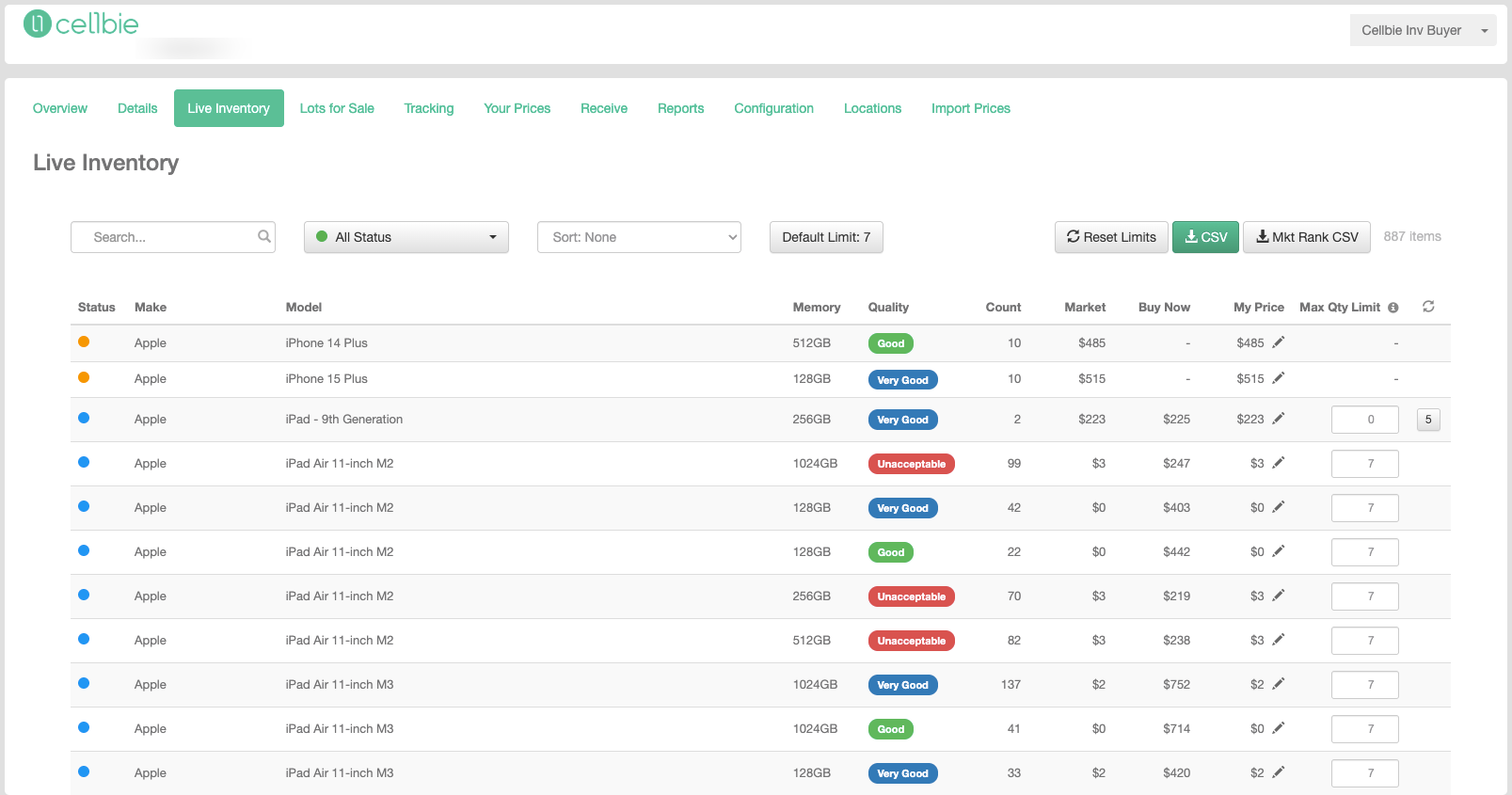Click qty limit field for iPad Air M2 1024GB

pyautogui.click(x=1365, y=464)
